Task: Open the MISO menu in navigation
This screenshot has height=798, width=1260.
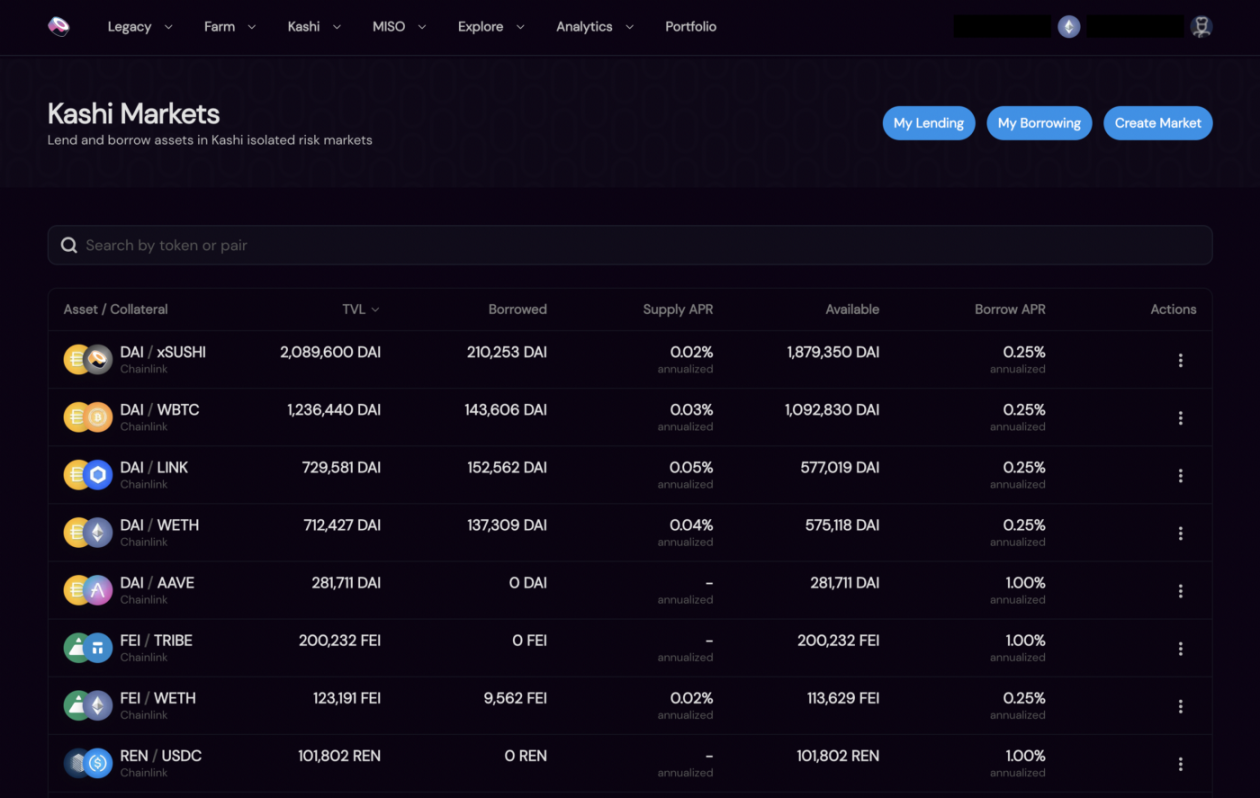Action: pos(399,27)
